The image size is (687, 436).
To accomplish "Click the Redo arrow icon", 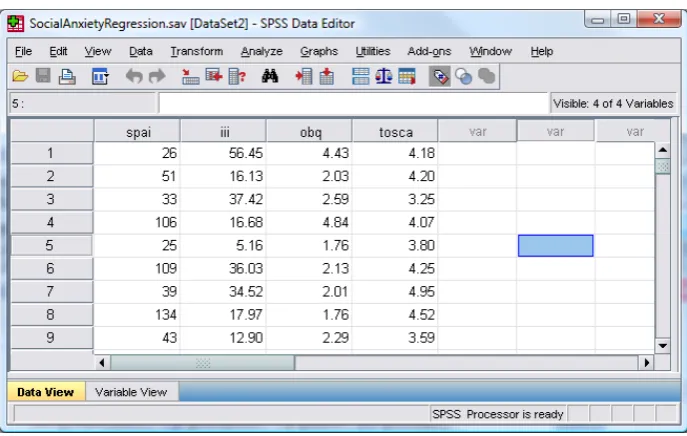I will (x=157, y=77).
